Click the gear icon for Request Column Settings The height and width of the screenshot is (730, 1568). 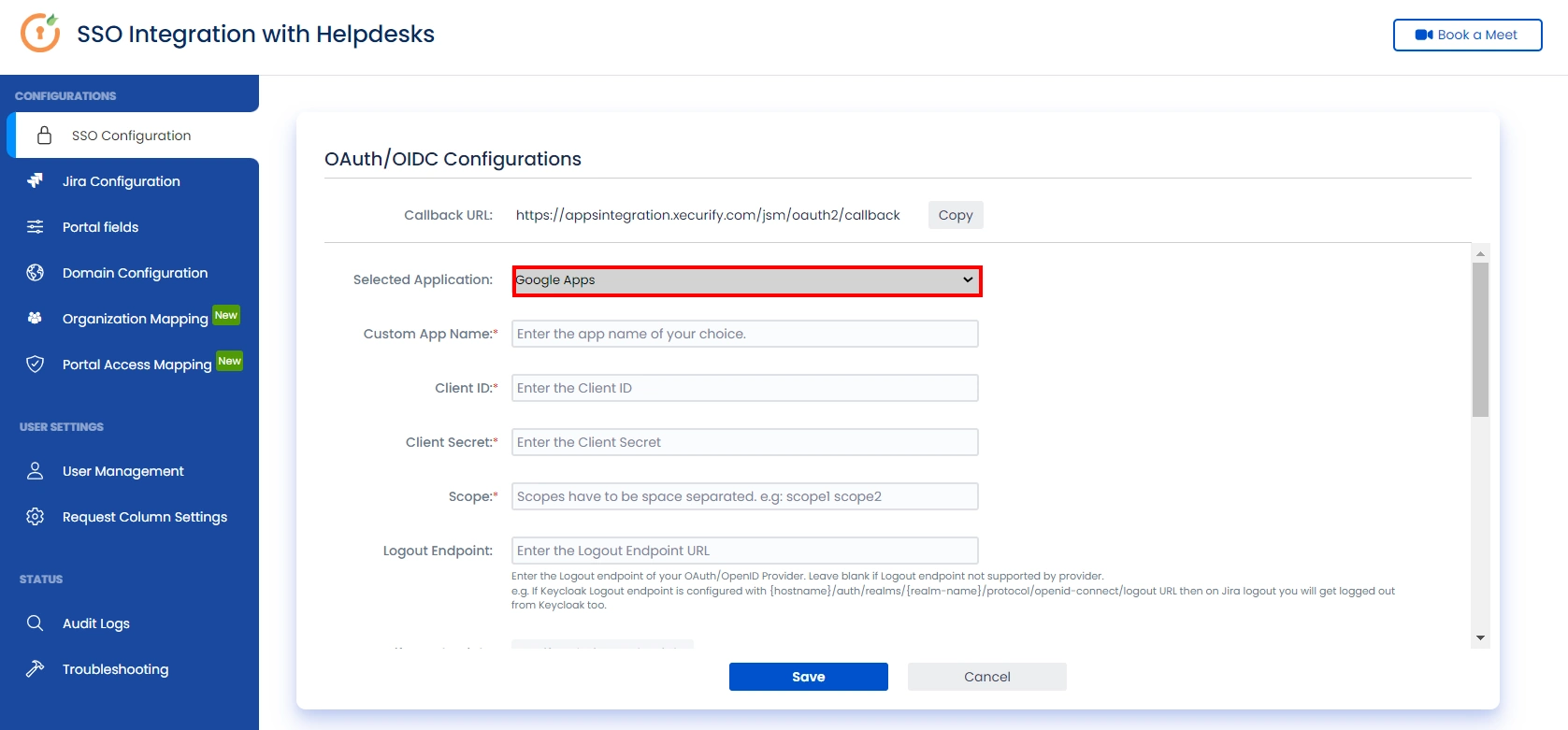pos(35,516)
